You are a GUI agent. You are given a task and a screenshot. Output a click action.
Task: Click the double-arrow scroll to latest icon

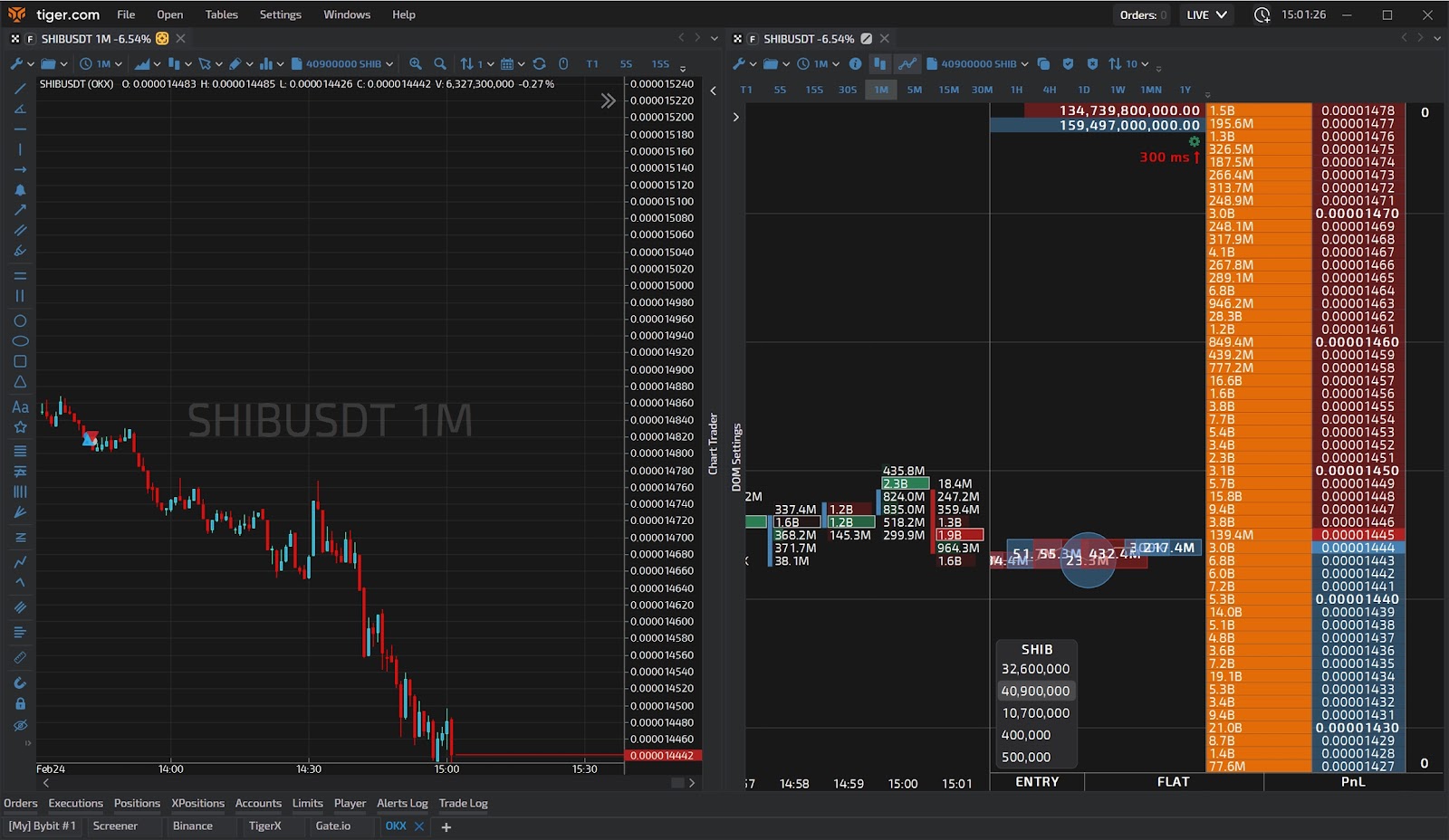tap(609, 100)
